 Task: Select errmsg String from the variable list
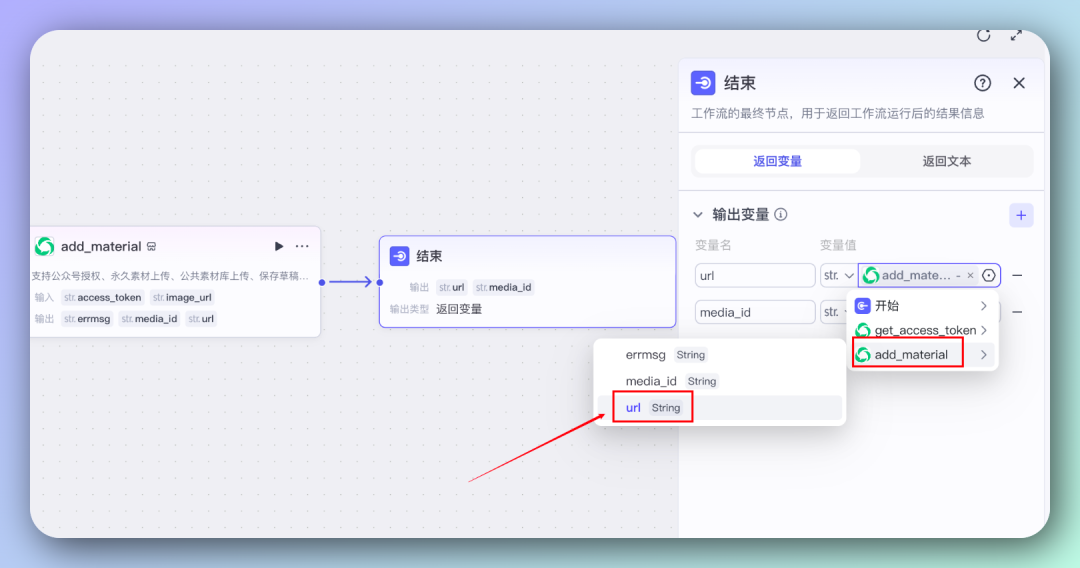(x=720, y=355)
